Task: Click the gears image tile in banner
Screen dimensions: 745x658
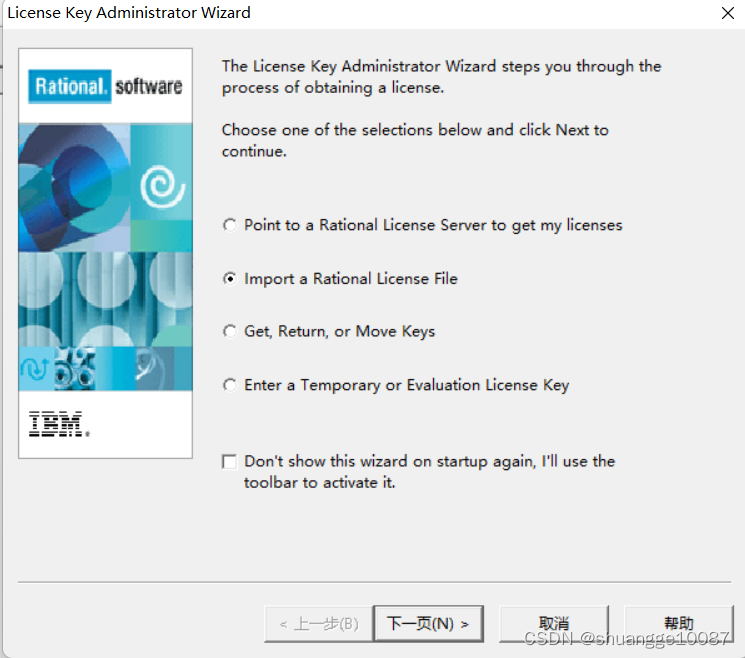Action: click(x=75, y=369)
